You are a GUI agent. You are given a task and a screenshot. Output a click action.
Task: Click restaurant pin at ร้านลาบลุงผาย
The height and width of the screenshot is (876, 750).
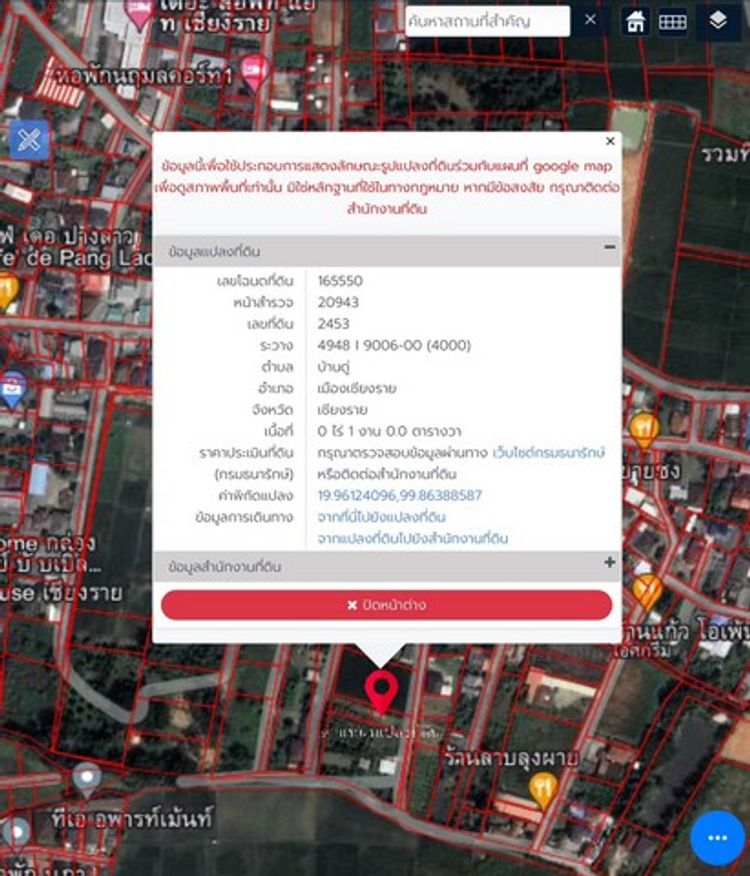coord(543,788)
